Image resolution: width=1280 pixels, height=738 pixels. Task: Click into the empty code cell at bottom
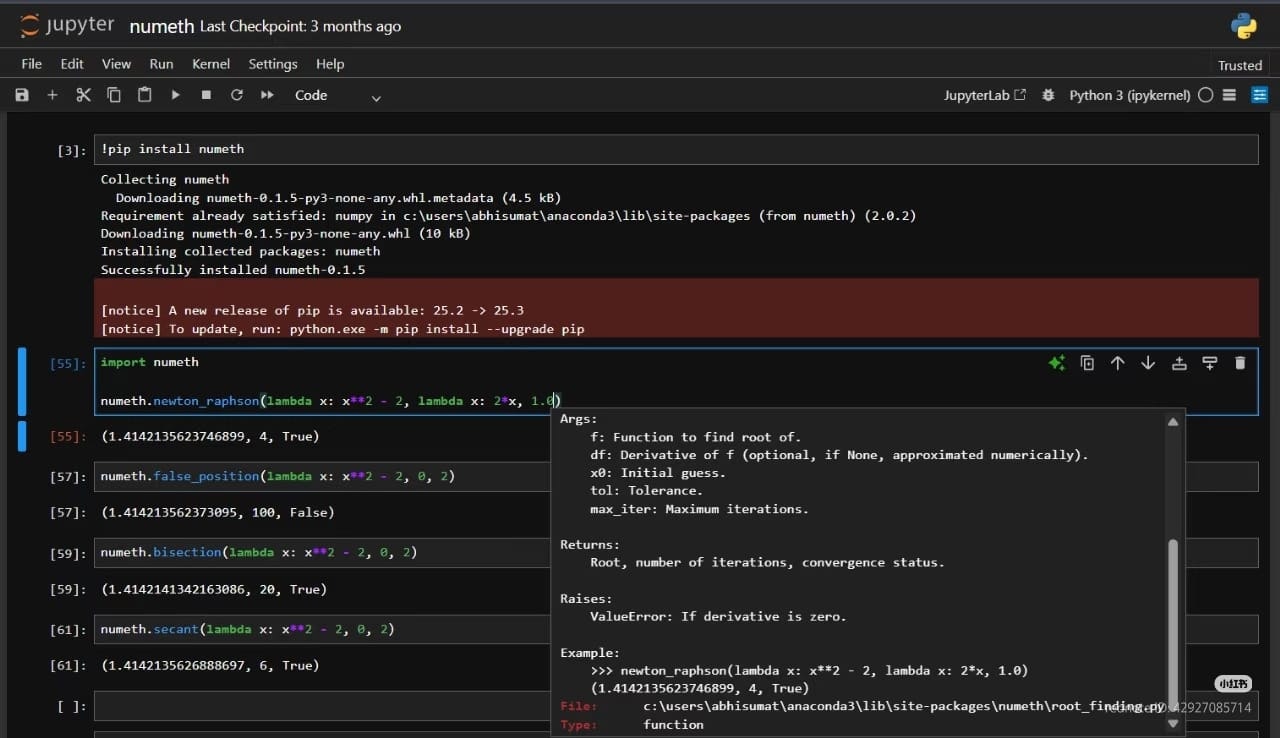[320, 706]
